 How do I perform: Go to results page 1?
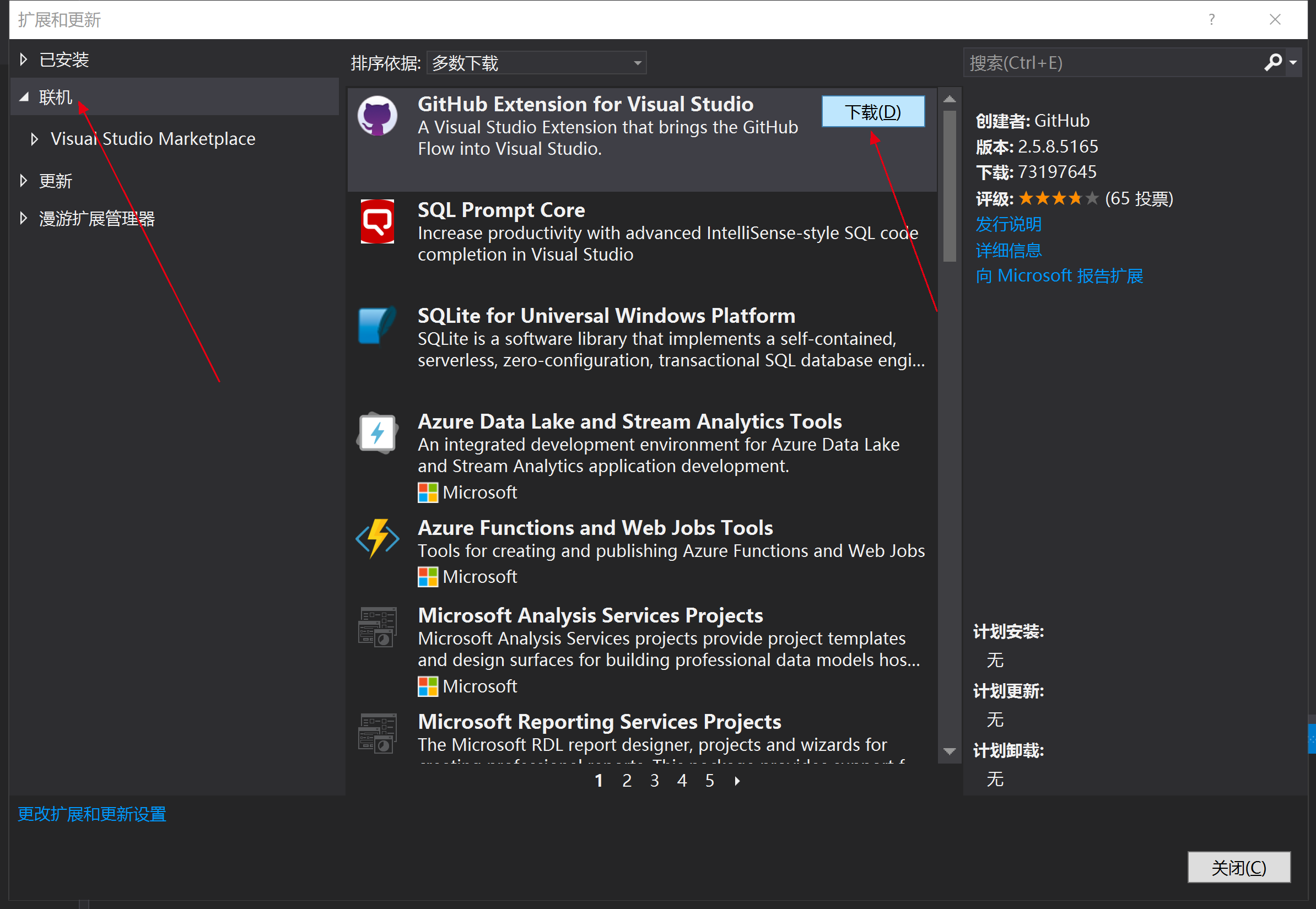point(598,781)
